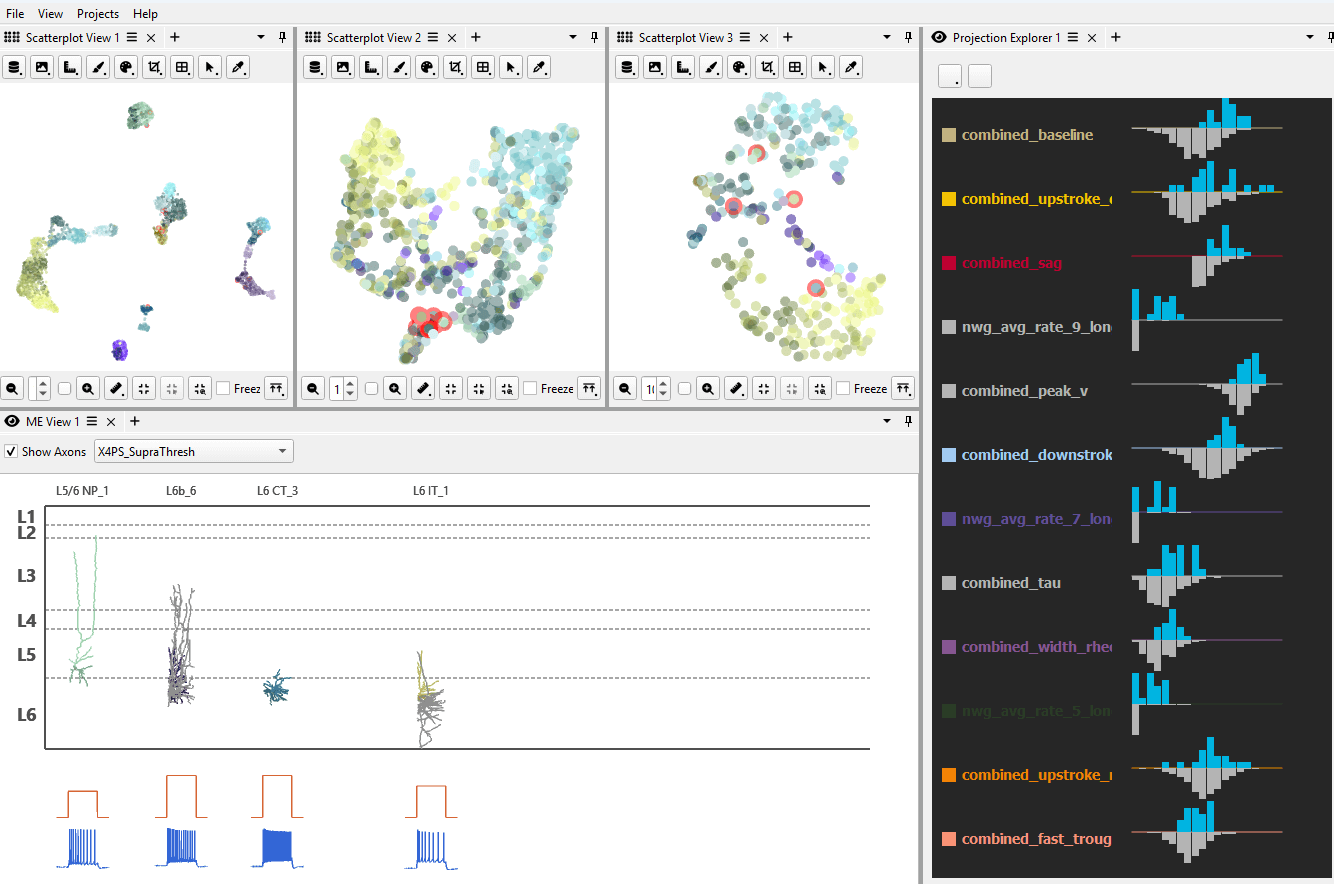
Task: Open Projection Explorer tab list dropdown arrow
Action: (1310, 37)
